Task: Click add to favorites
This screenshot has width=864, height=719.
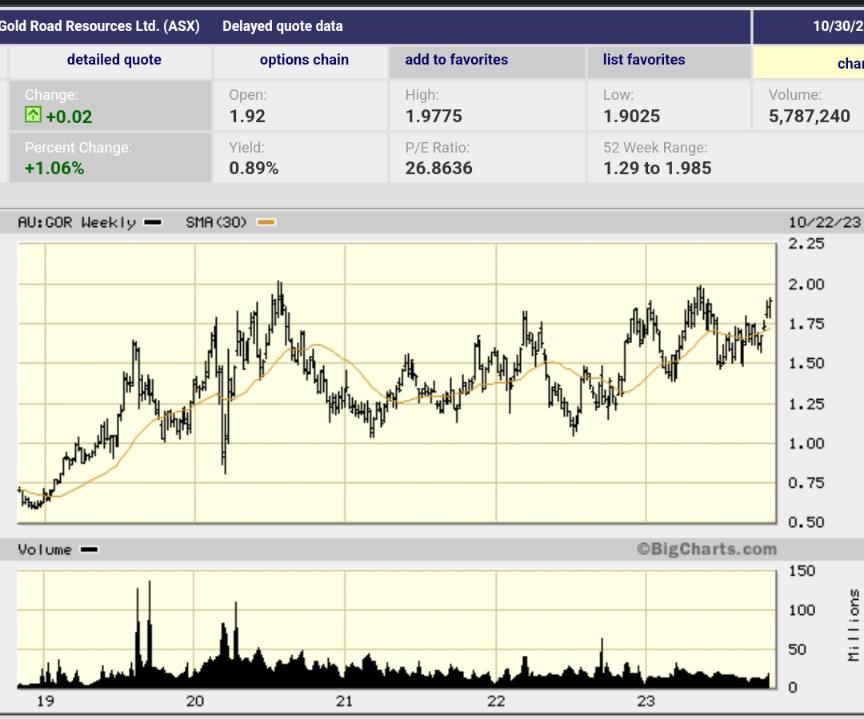Action: tap(456, 60)
